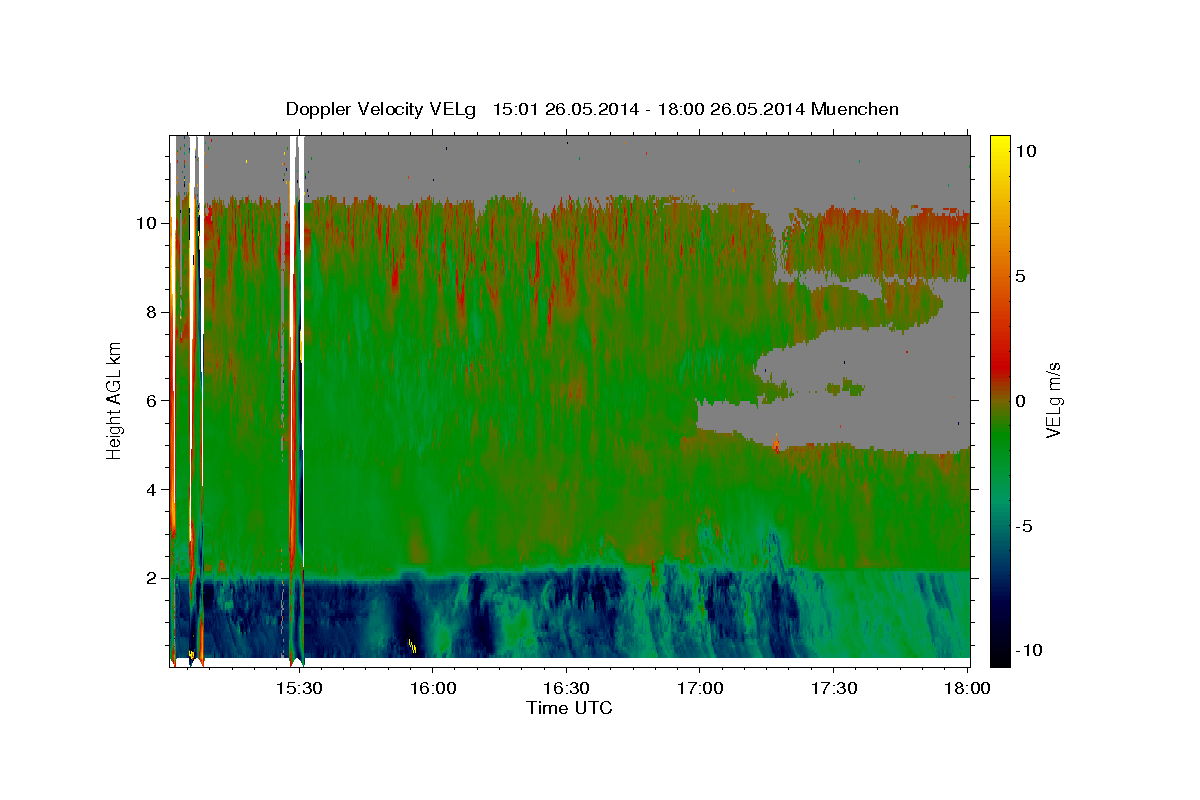Click the colorbar tick label 0
This screenshot has width=1200, height=800.
pyautogui.click(x=1023, y=400)
